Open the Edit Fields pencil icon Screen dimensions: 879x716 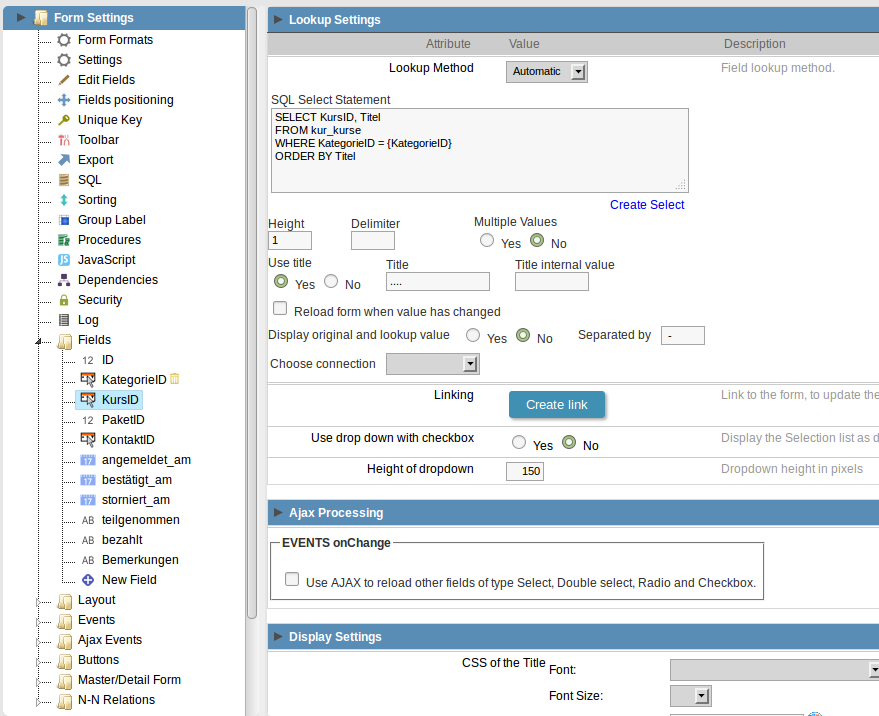point(64,80)
